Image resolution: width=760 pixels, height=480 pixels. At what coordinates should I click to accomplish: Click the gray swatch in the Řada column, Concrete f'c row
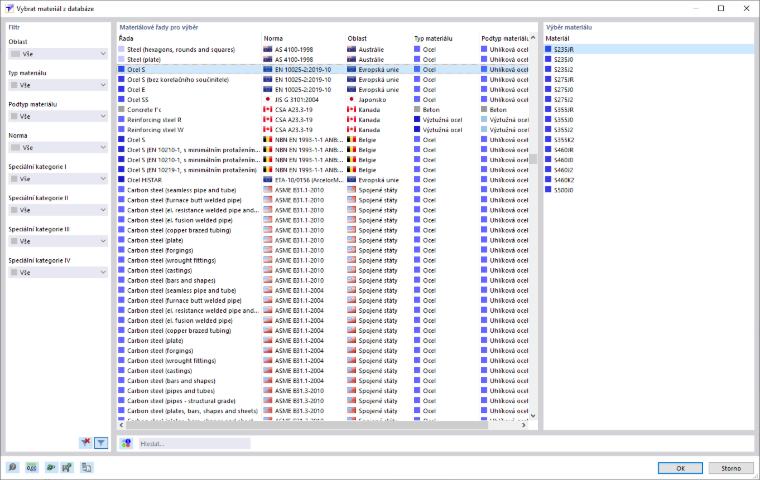pyautogui.click(x=122, y=110)
